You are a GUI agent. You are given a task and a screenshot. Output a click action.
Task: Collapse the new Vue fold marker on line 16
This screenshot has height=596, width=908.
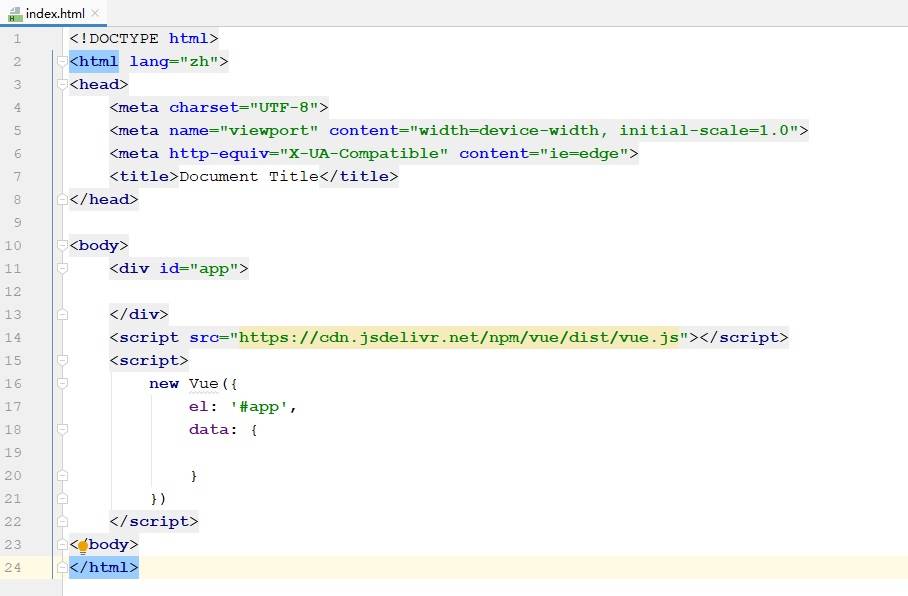[x=63, y=383]
